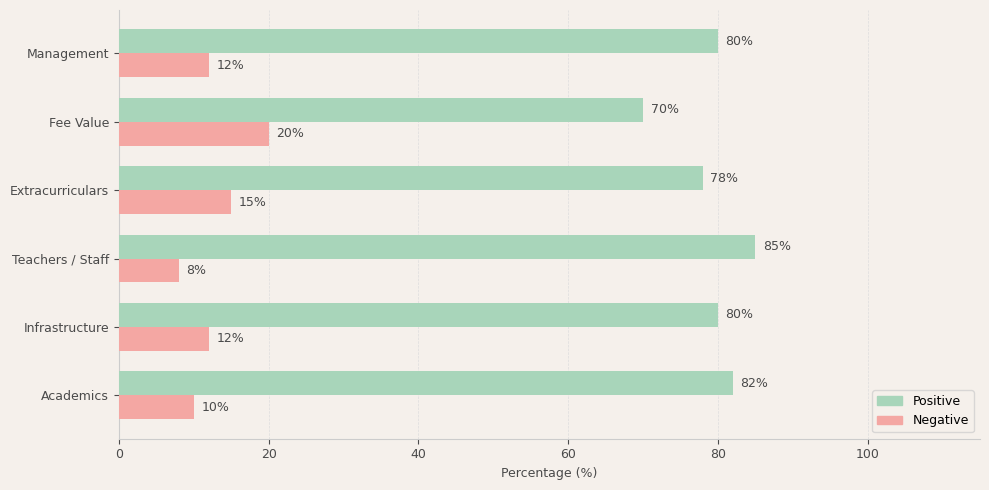This screenshot has width=989, height=490.
Task: Click the Academics category label
Action: click(x=74, y=396)
